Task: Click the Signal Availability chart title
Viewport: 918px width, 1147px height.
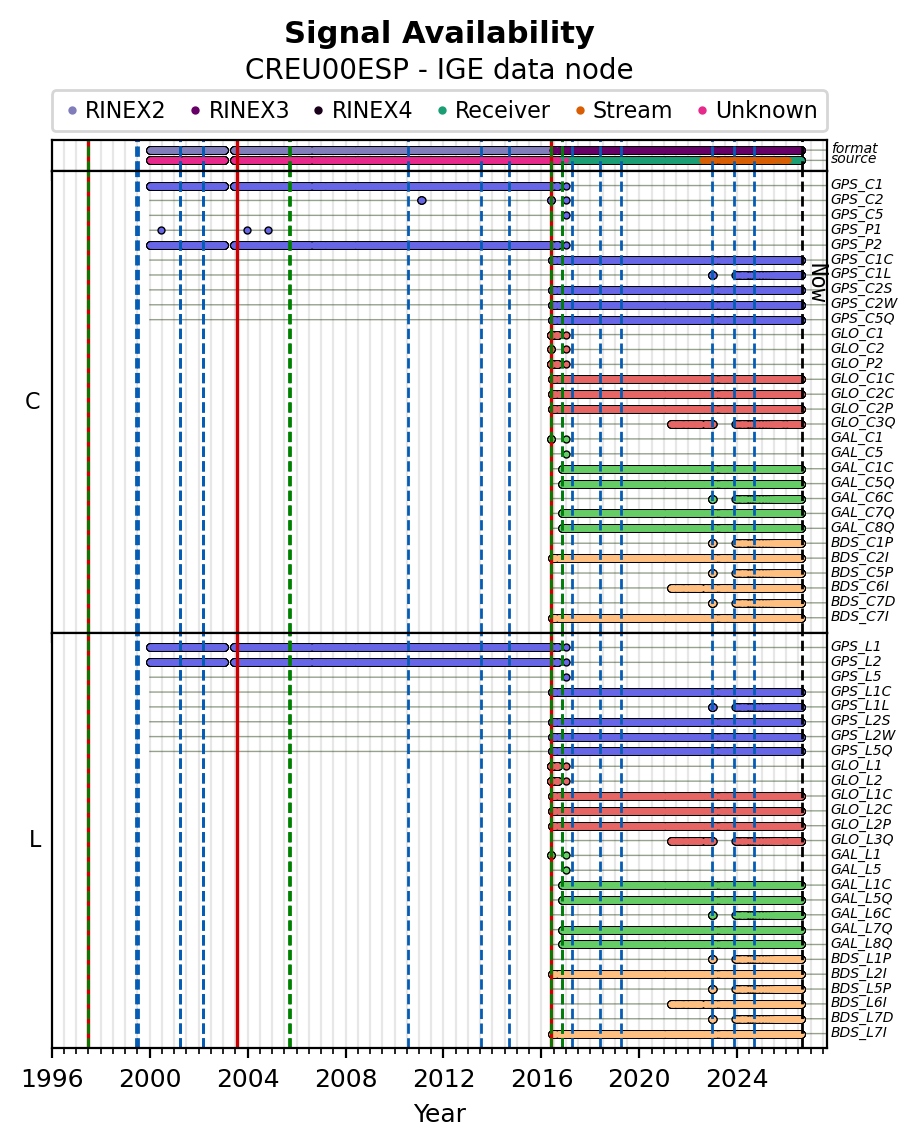Action: pyautogui.click(x=439, y=34)
